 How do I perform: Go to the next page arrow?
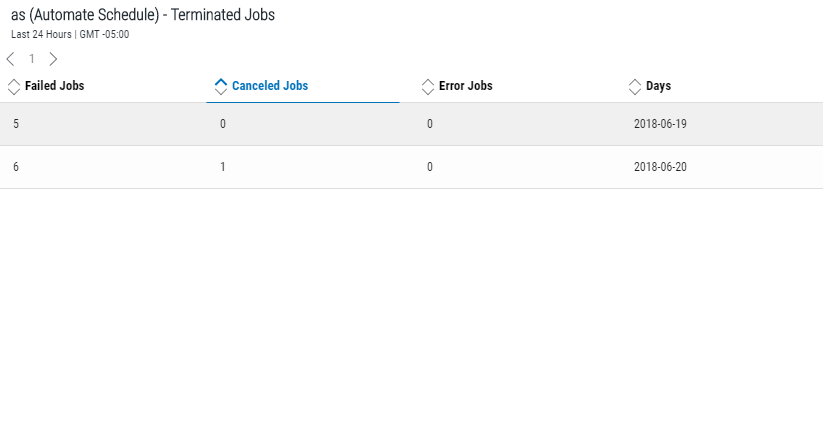pos(53,59)
